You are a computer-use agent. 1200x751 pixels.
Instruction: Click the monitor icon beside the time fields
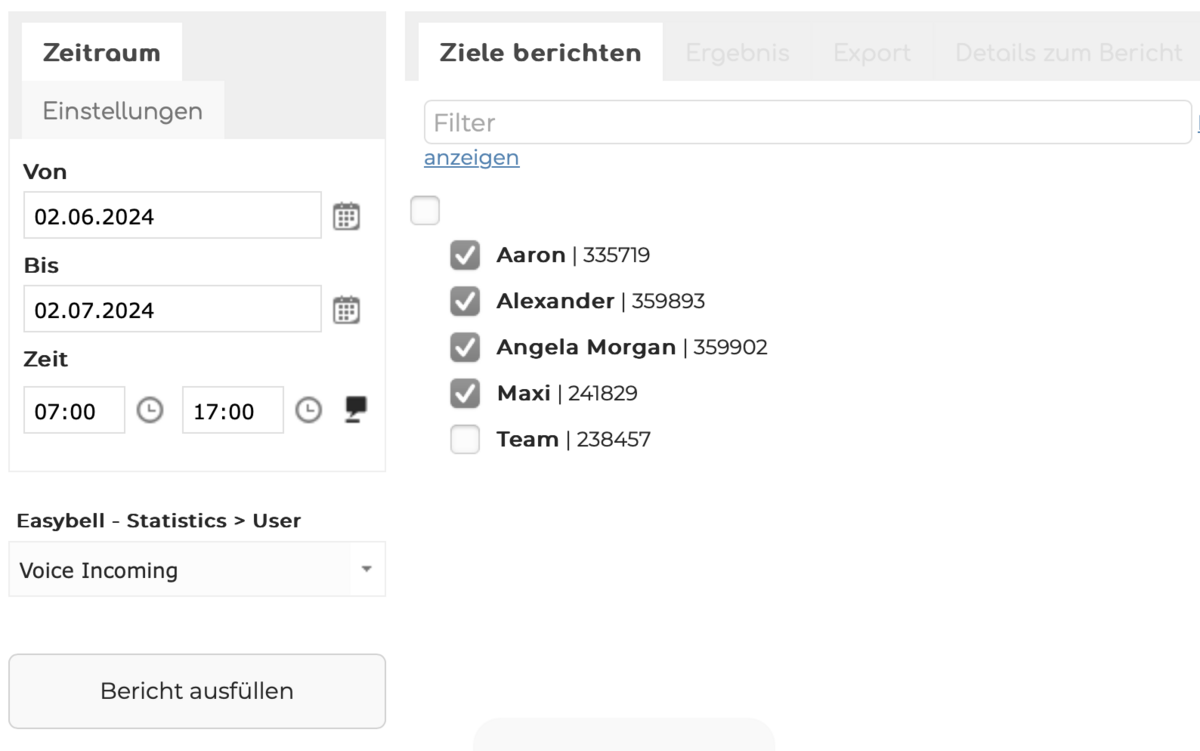click(356, 409)
